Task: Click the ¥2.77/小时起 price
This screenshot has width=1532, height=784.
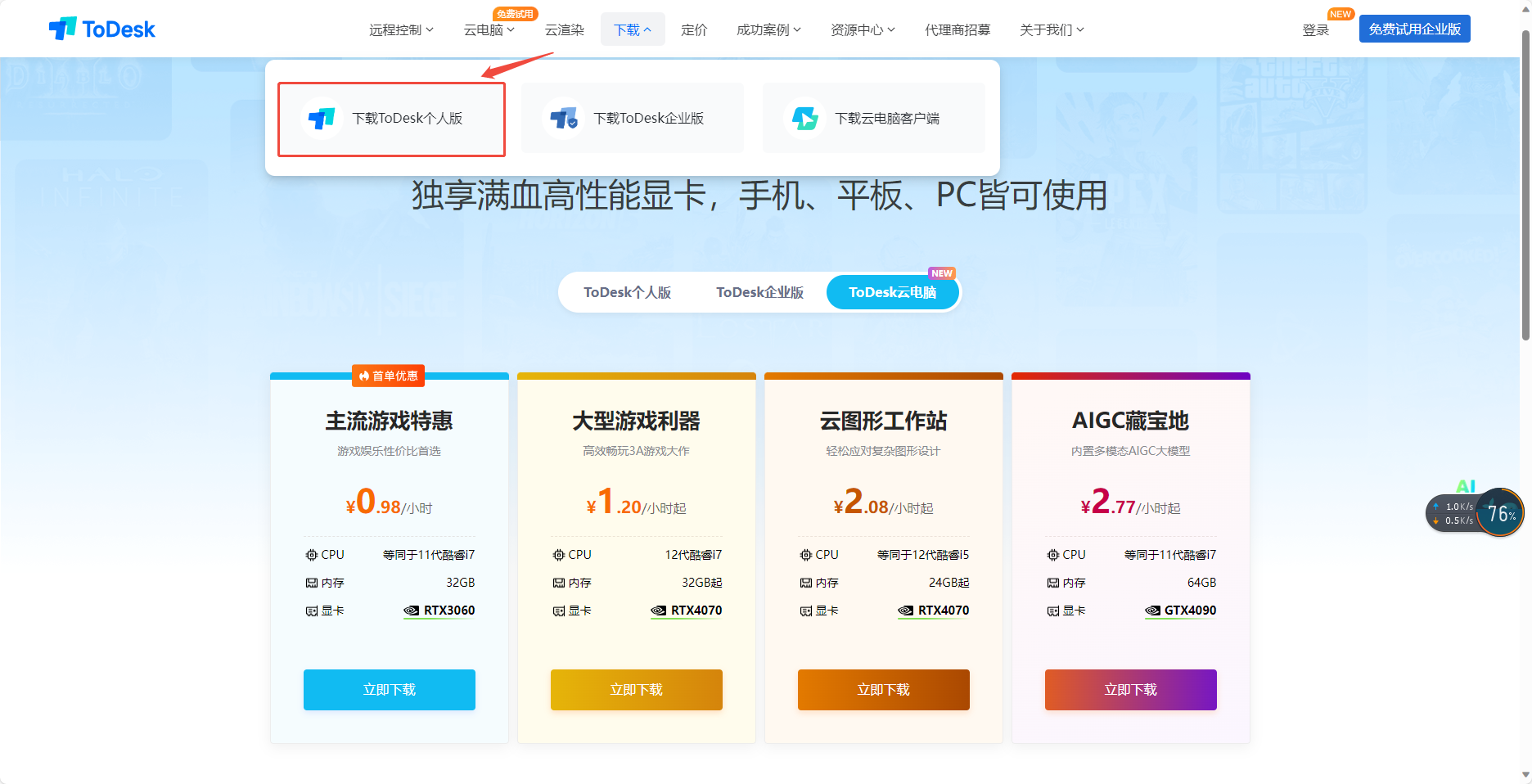Action: tap(1131, 502)
